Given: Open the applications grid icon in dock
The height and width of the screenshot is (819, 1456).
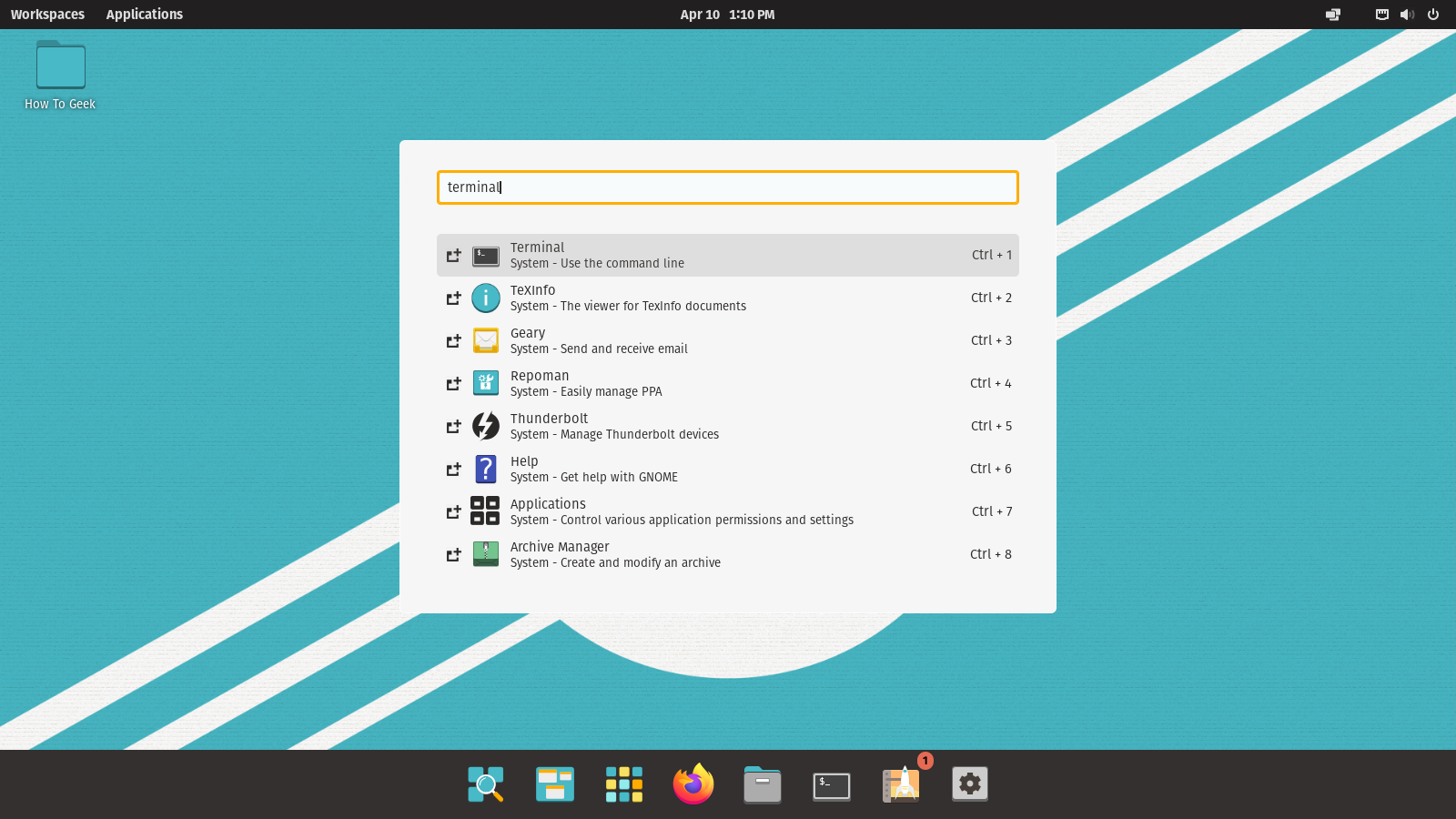Looking at the screenshot, I should tap(624, 784).
